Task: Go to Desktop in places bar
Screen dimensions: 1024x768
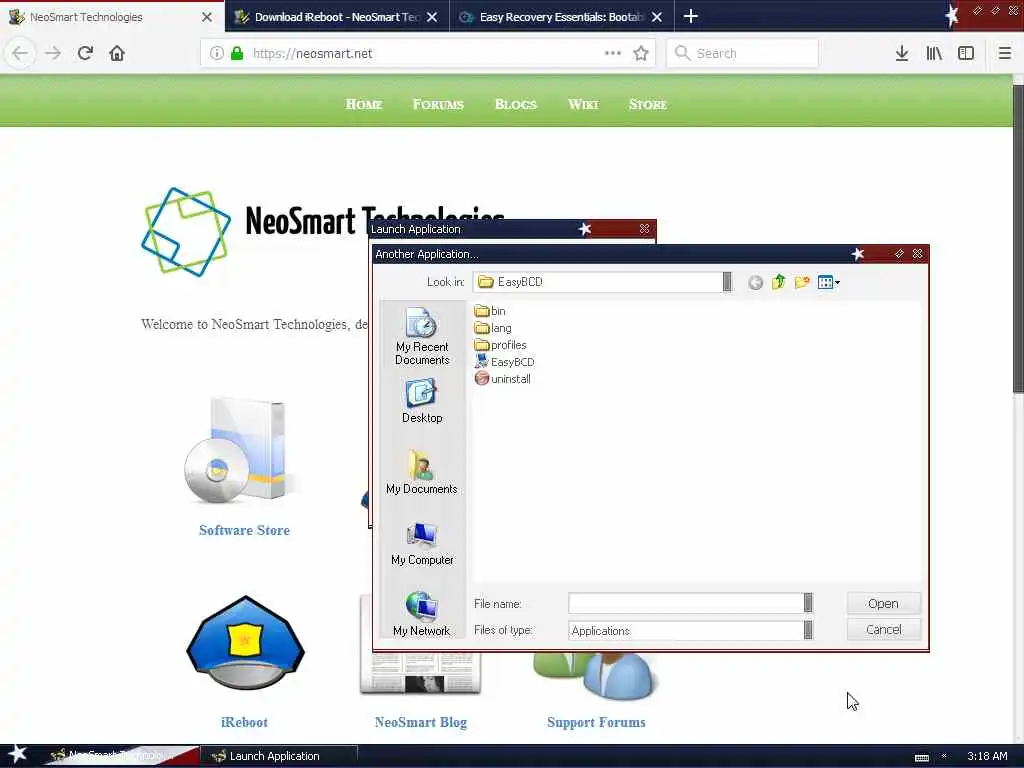Action: [422, 401]
